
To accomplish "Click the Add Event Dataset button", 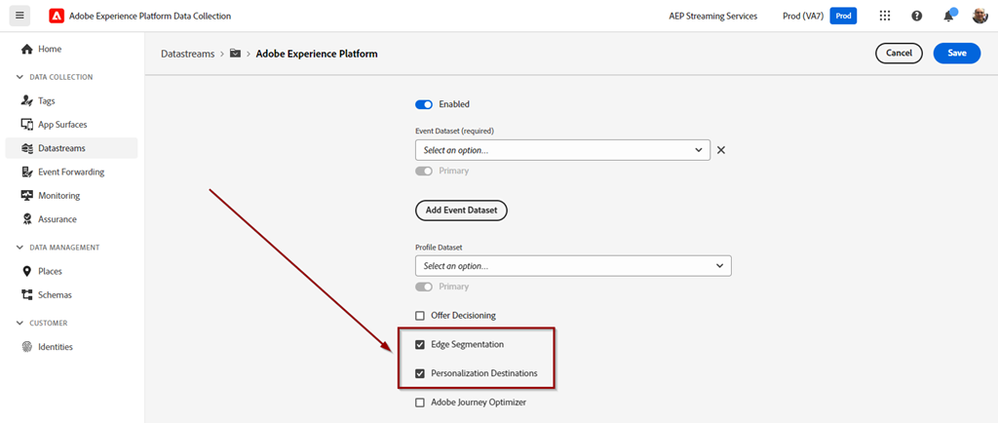I will [x=461, y=210].
